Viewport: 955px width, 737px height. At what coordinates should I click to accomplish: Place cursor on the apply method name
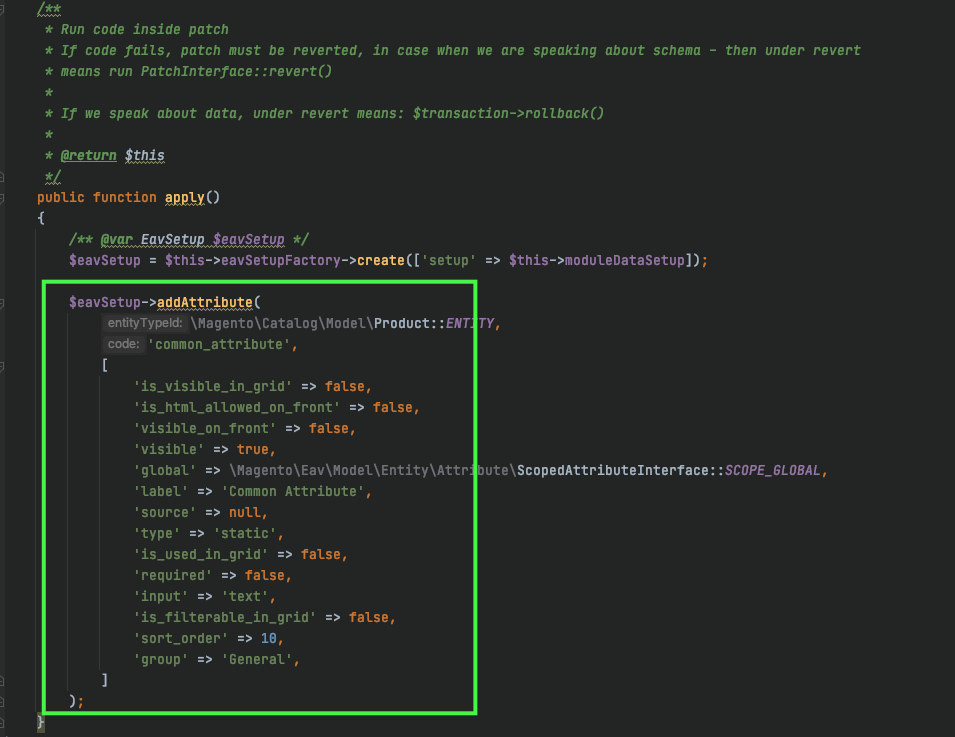pyautogui.click(x=185, y=197)
